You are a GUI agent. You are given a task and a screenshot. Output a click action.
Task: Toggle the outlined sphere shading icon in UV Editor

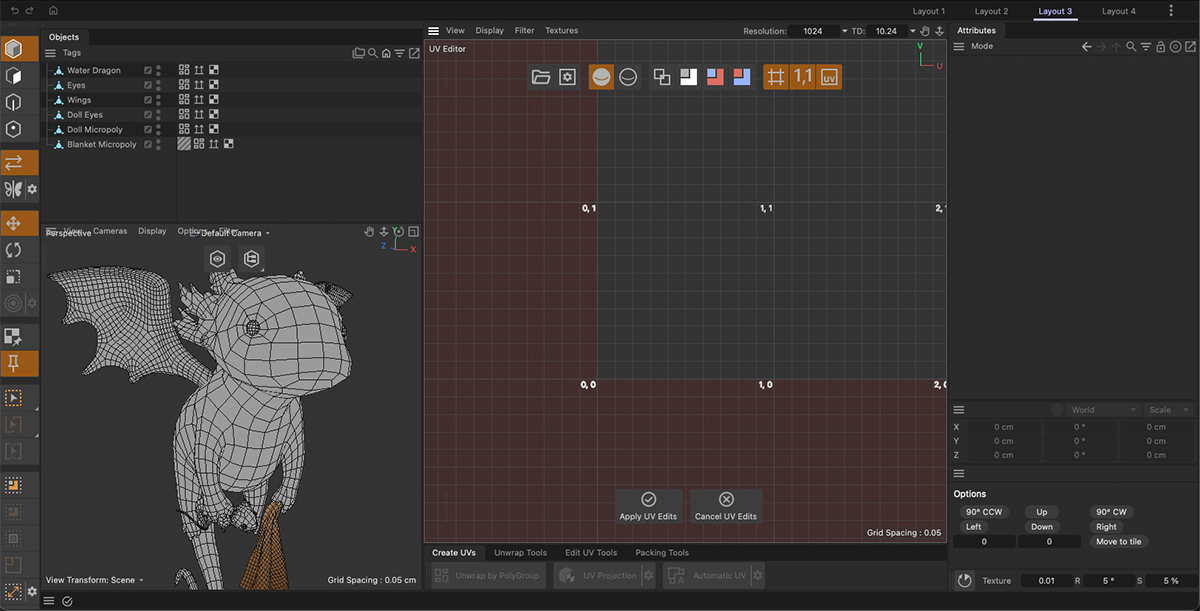click(628, 77)
